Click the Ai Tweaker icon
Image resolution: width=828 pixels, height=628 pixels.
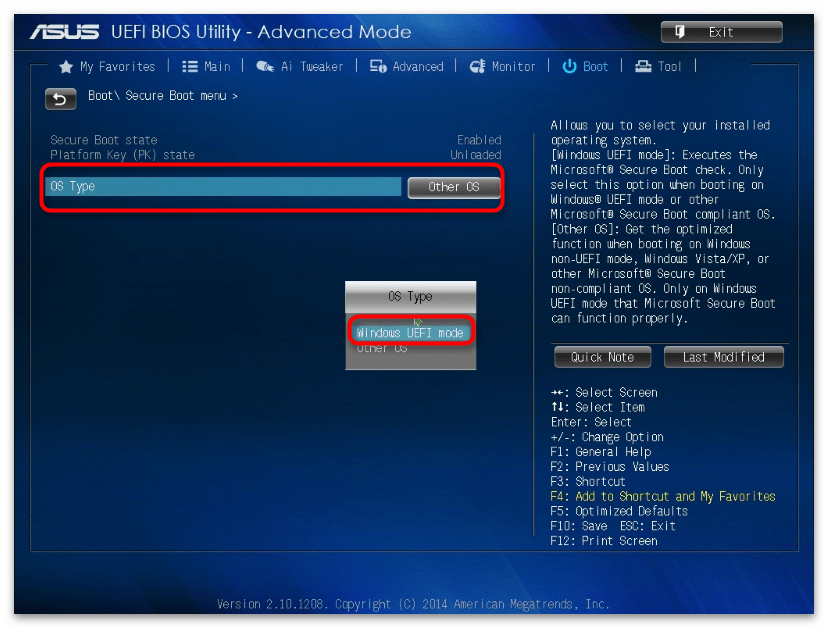tap(264, 67)
